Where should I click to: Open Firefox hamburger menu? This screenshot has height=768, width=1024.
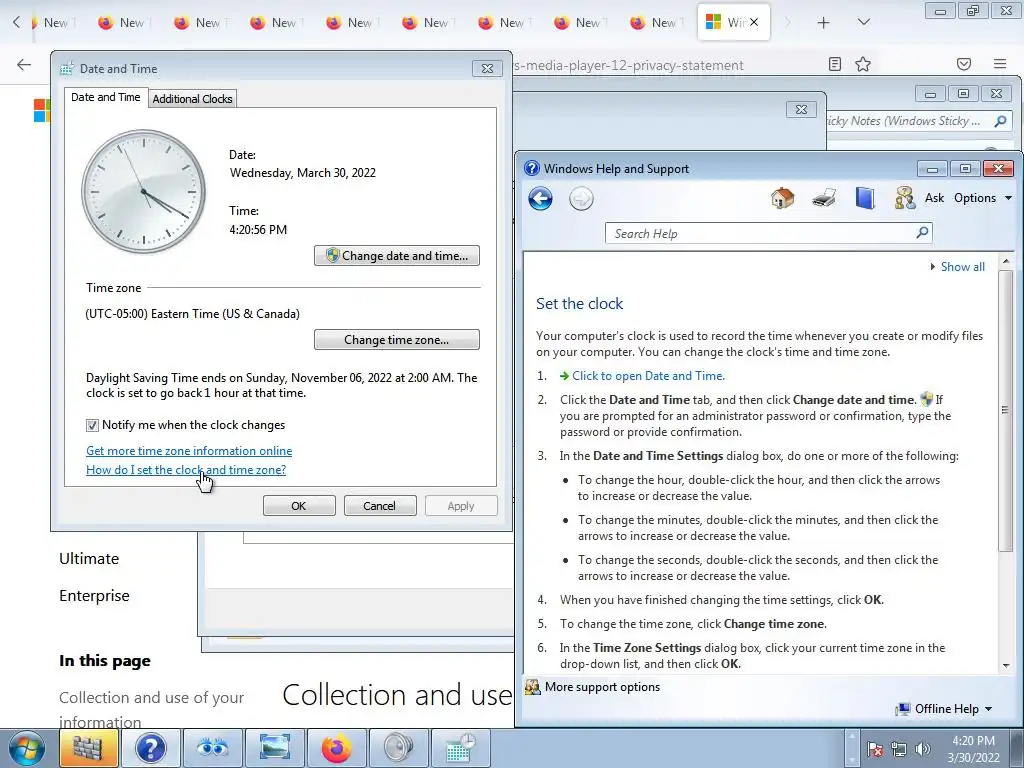(1000, 64)
